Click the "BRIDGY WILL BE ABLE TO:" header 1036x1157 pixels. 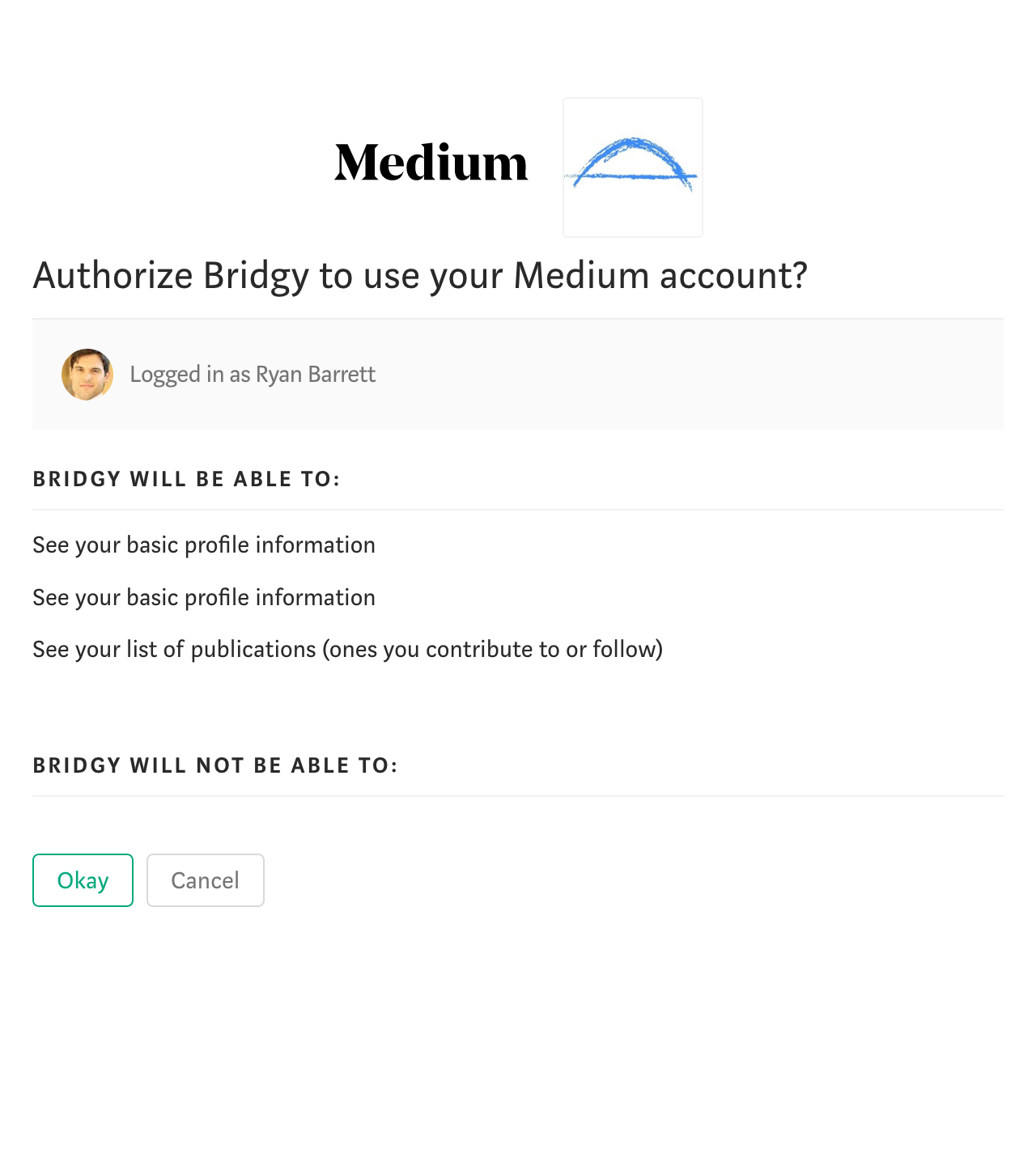(186, 479)
